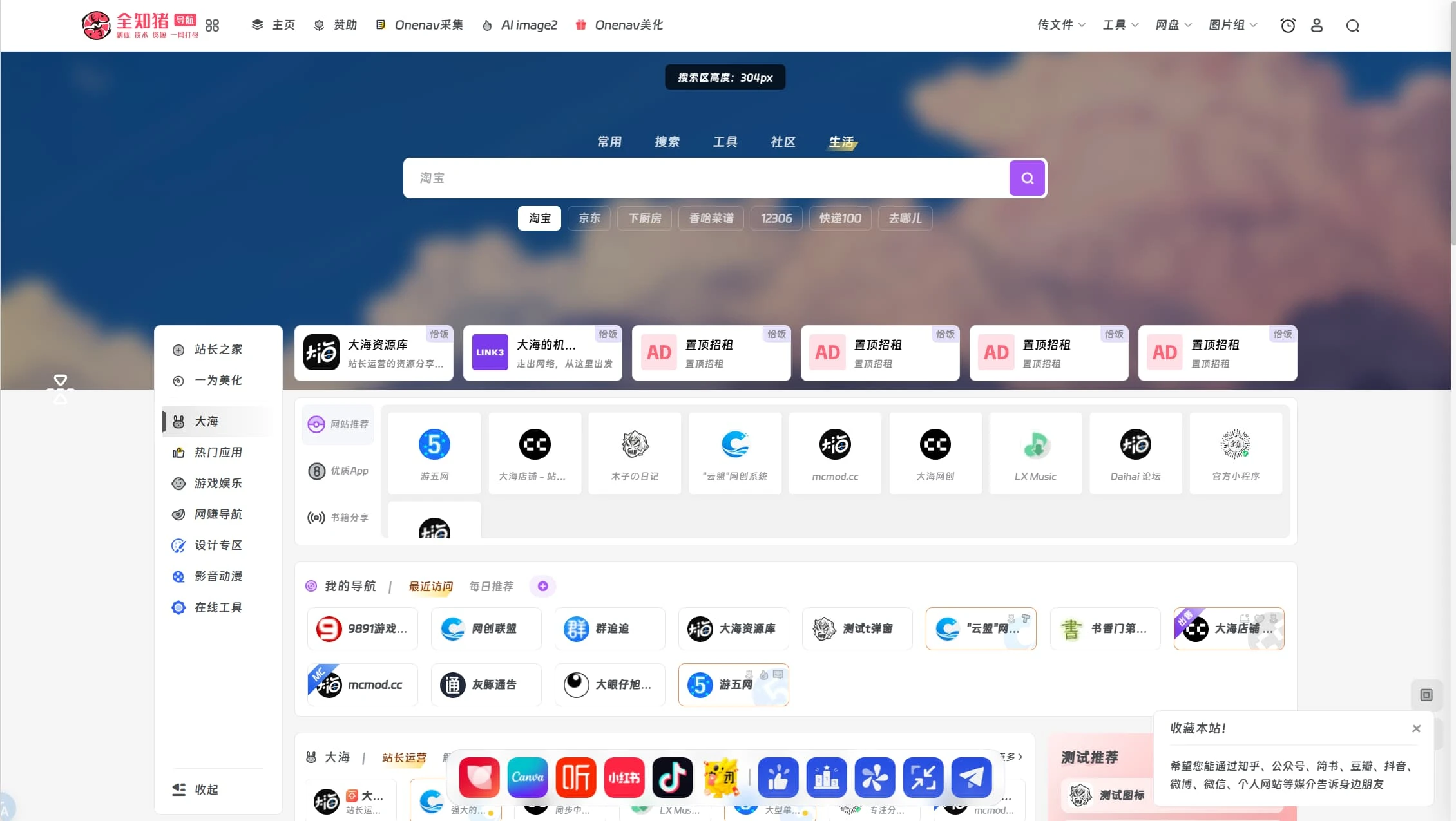
Task: Open the blue thumbs-up dock icon
Action: 778,777
